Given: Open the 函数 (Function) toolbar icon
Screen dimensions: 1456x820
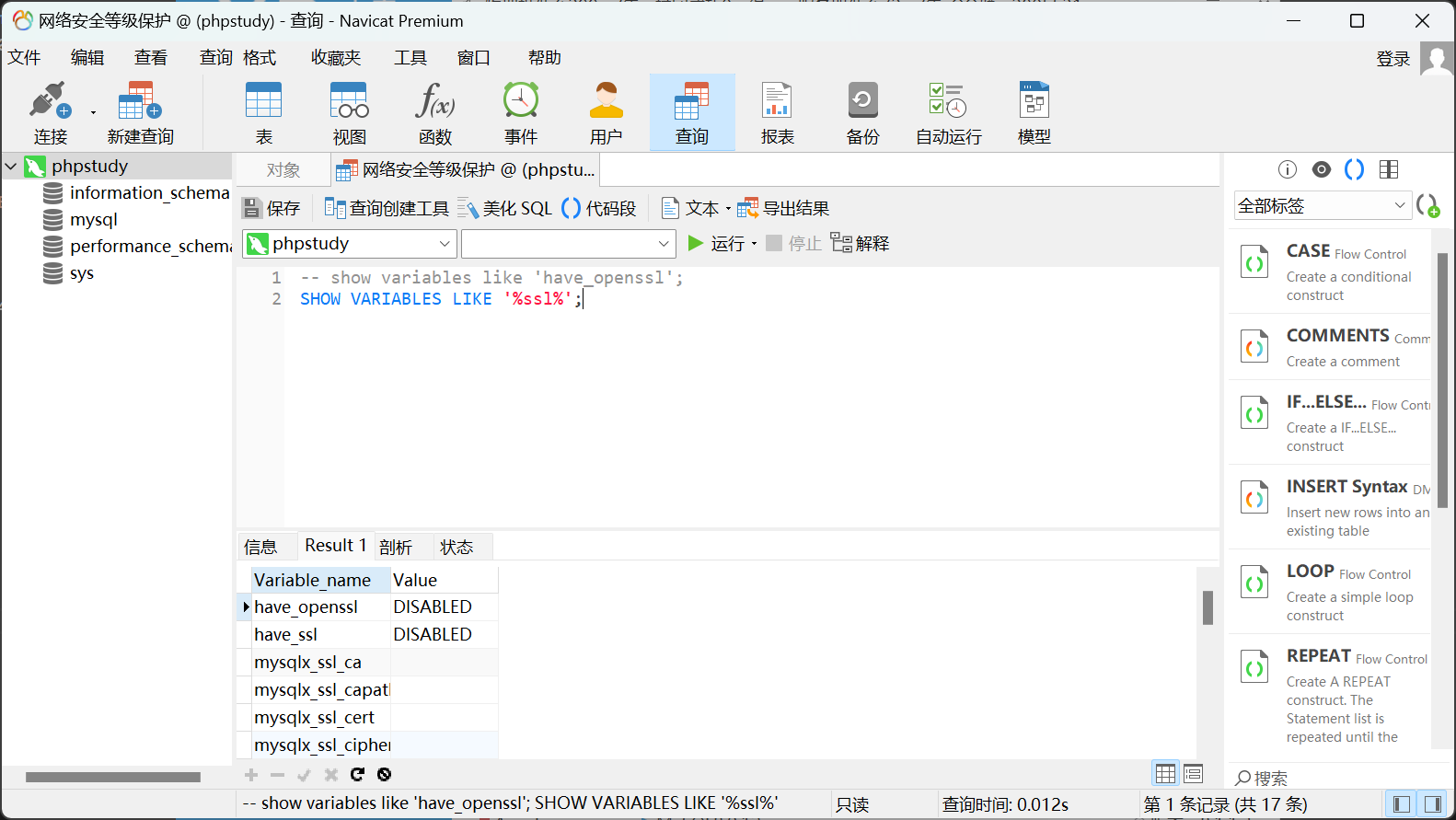Looking at the screenshot, I should tap(434, 112).
